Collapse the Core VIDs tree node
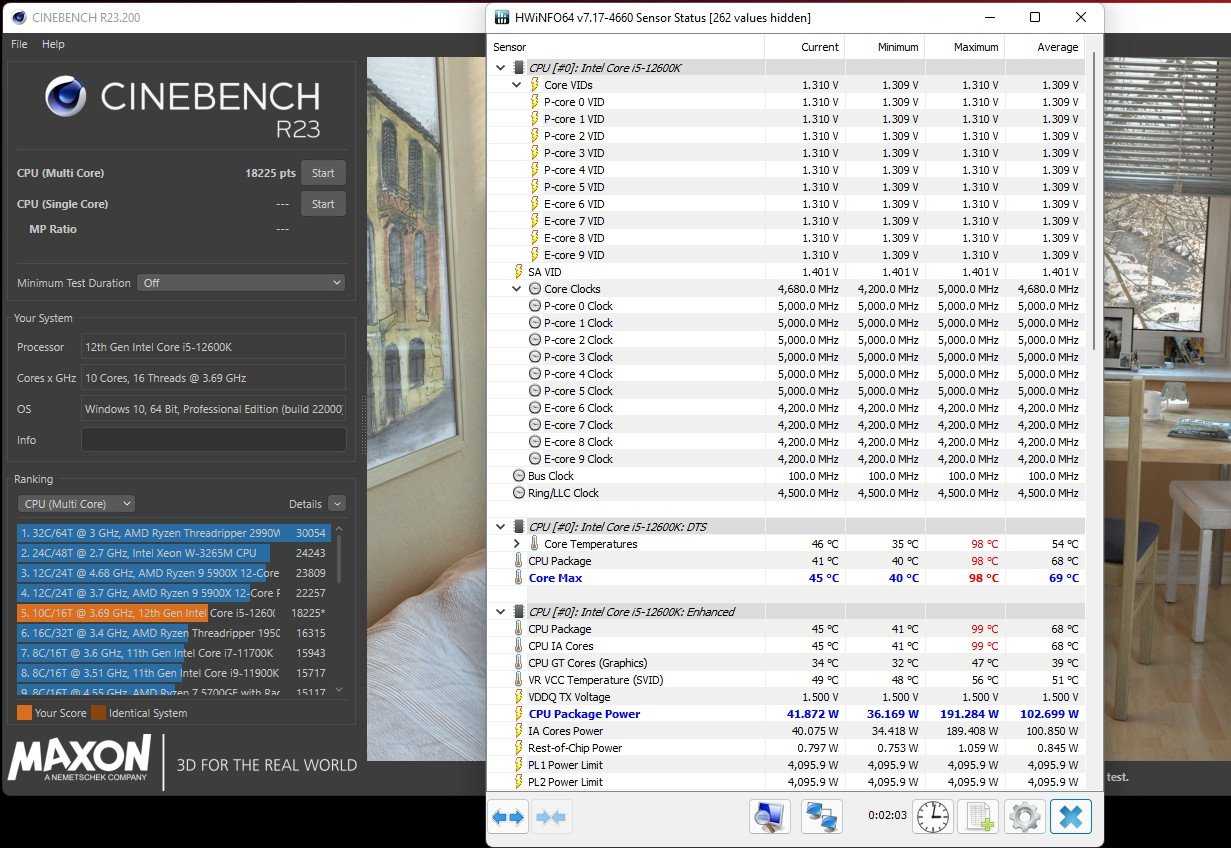The height and width of the screenshot is (848, 1231). pos(517,85)
